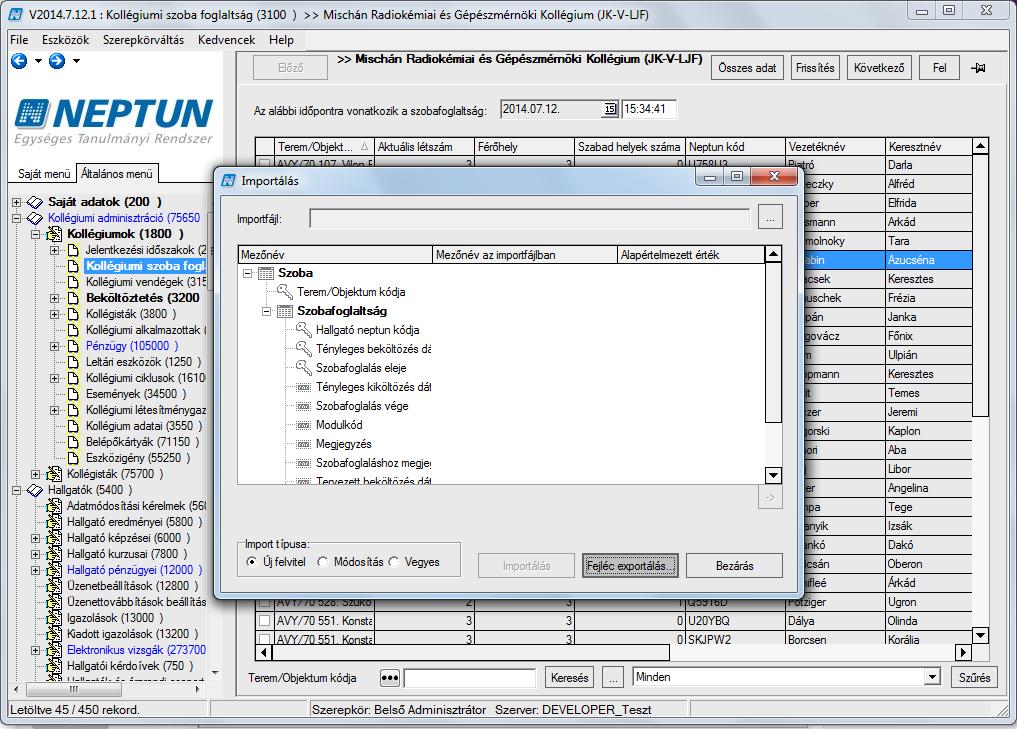1017x729 pixels.
Task: Click icon beside Igazolások (13000)
Action: pyautogui.click(x=54, y=618)
